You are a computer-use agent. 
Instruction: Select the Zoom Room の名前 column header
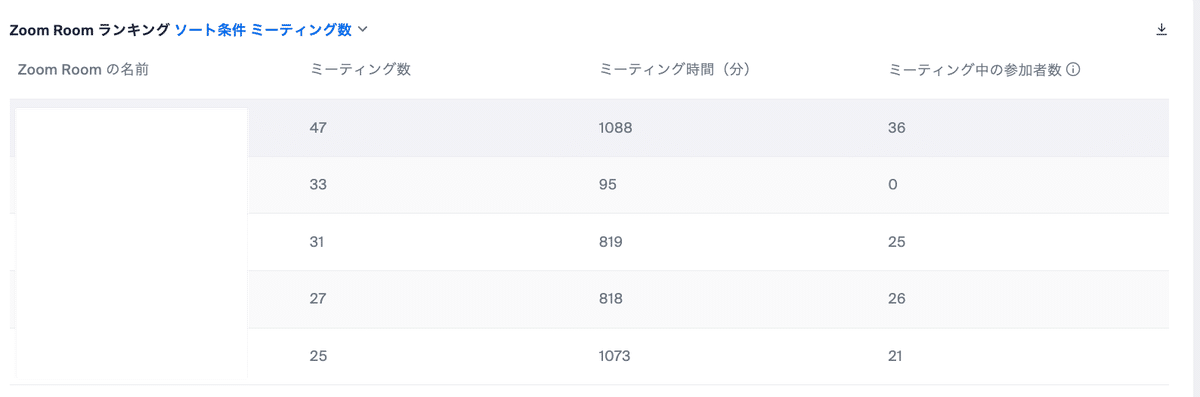click(84, 70)
